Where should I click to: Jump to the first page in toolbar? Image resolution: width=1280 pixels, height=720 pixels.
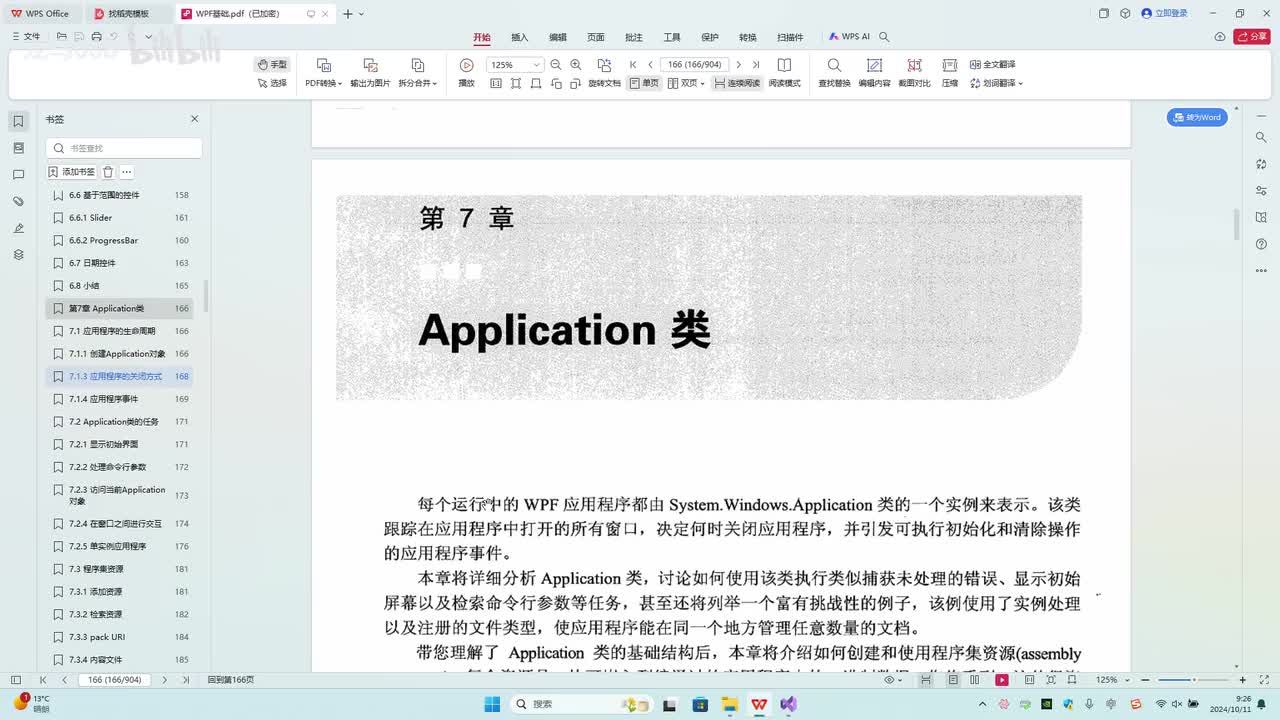point(633,65)
